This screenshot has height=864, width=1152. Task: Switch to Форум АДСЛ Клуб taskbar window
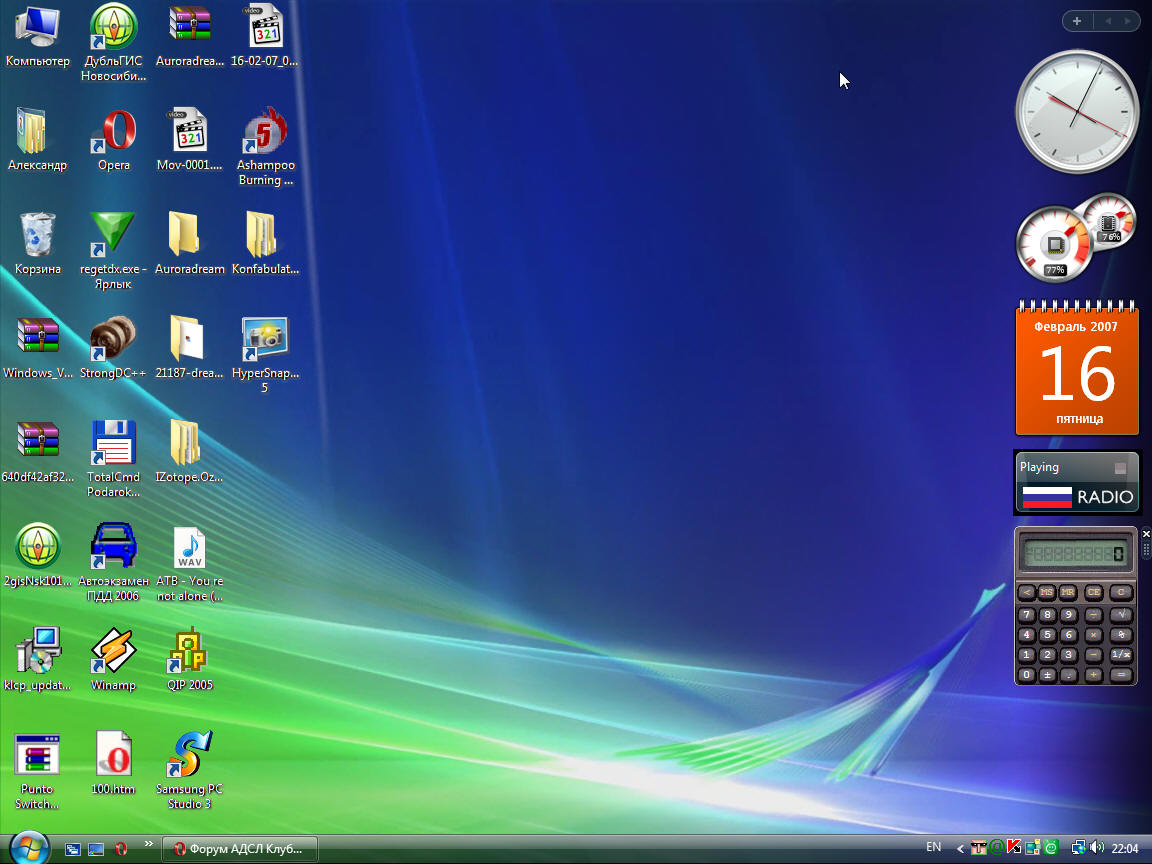point(240,848)
